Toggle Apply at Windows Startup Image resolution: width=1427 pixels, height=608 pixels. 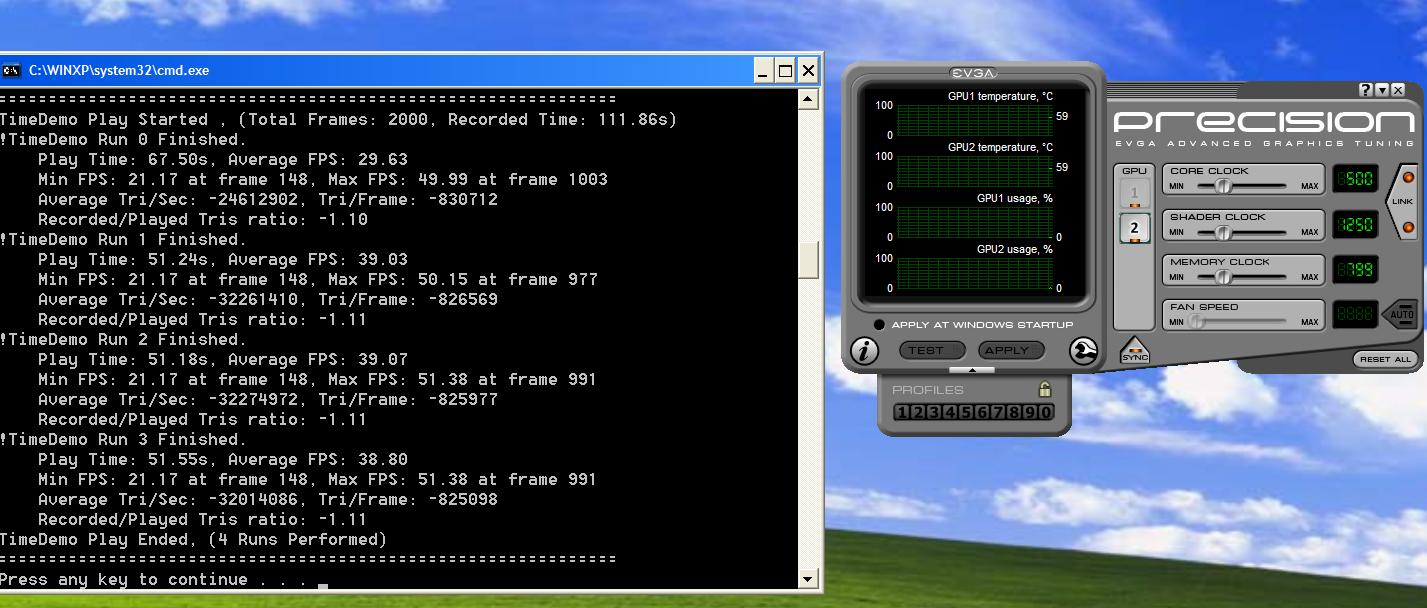pyautogui.click(x=879, y=324)
